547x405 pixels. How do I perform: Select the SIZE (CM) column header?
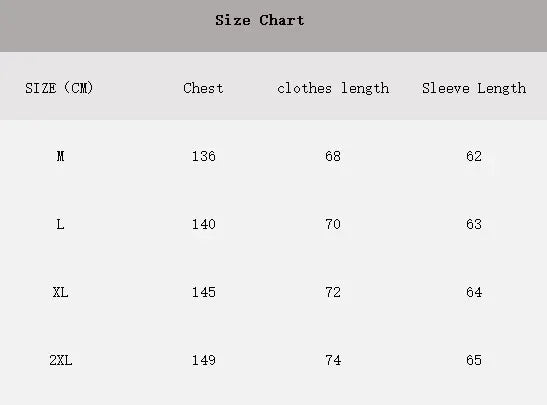click(59, 88)
